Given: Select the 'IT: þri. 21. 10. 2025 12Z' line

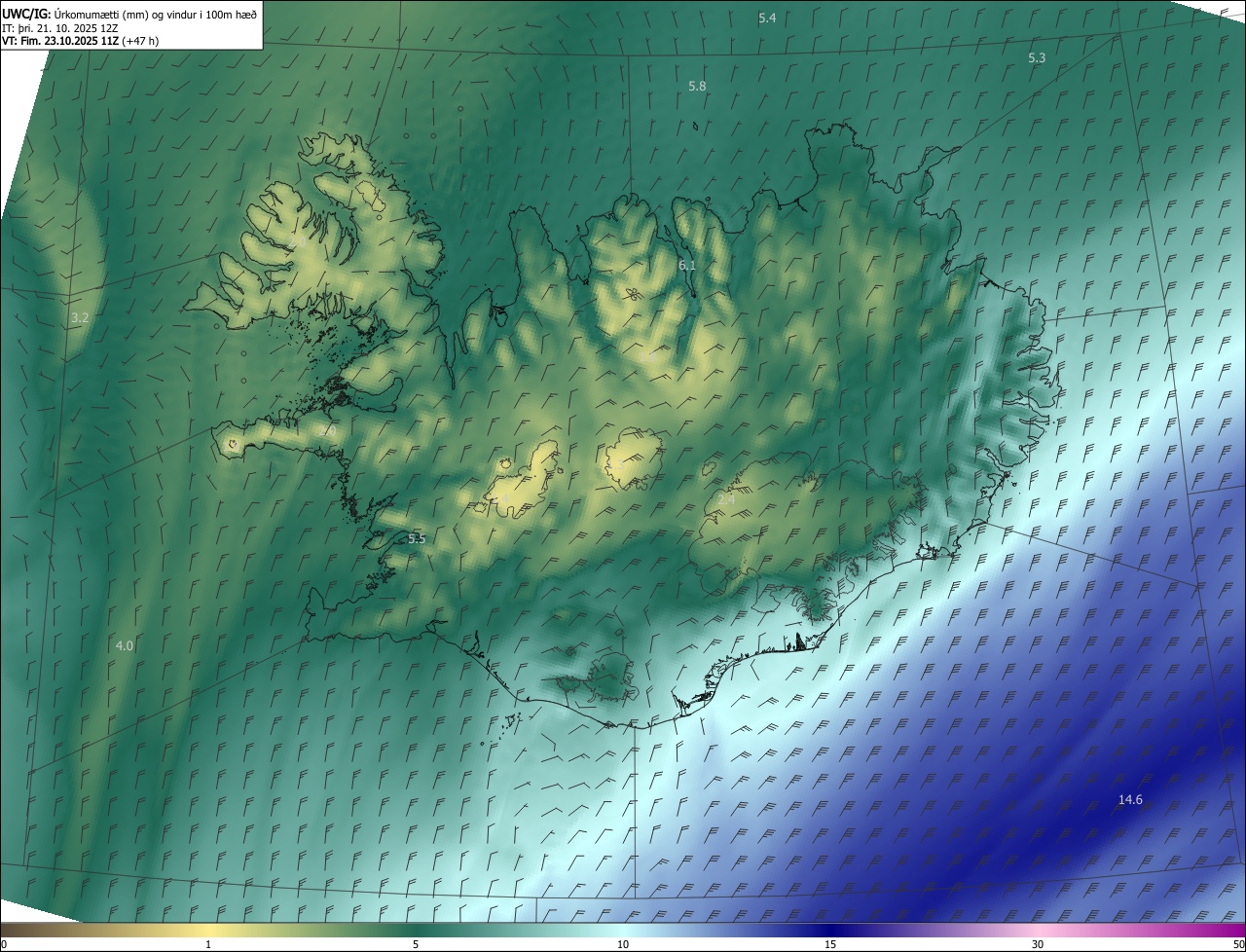Looking at the screenshot, I should tap(60, 27).
